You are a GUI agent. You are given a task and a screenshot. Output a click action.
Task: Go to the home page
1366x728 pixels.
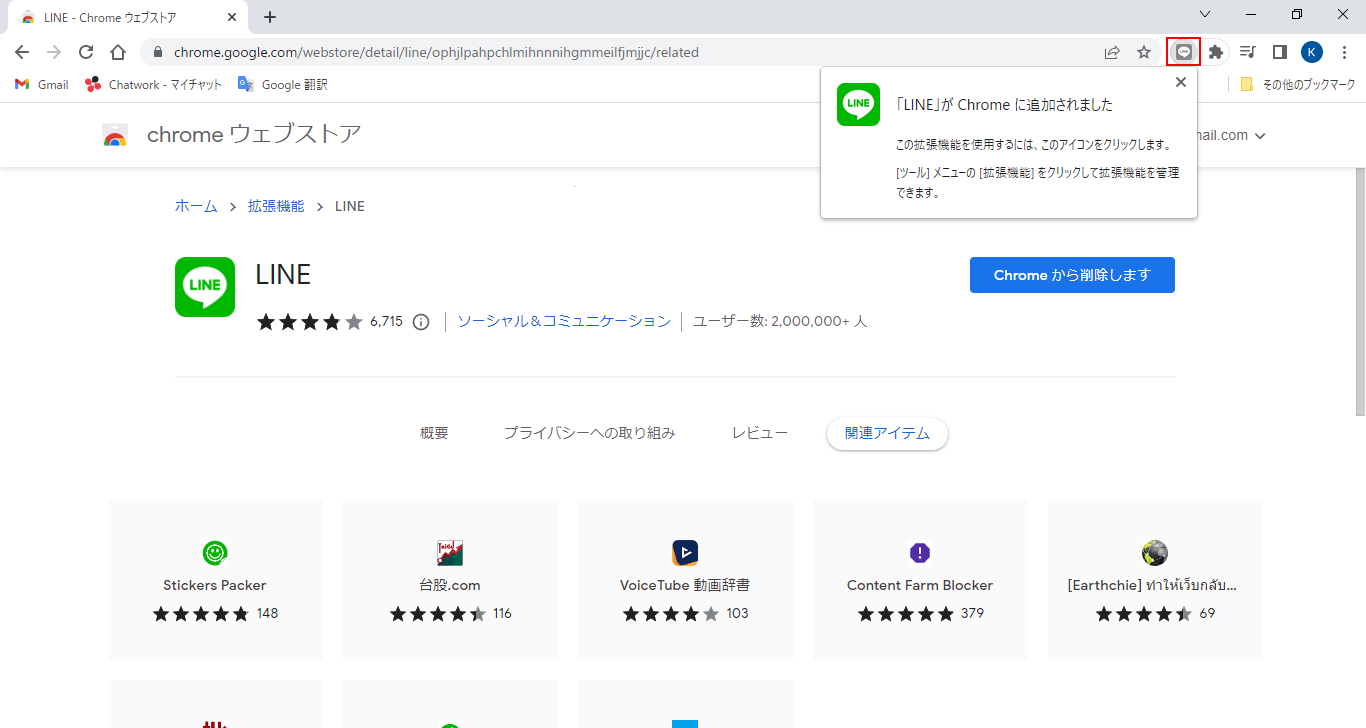pyautogui.click(x=118, y=52)
